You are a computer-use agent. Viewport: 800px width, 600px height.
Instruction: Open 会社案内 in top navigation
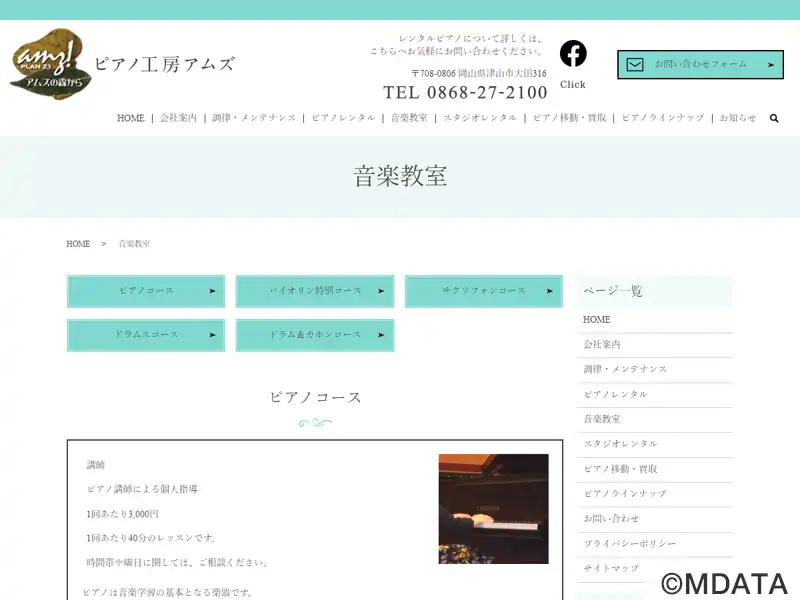(x=178, y=118)
